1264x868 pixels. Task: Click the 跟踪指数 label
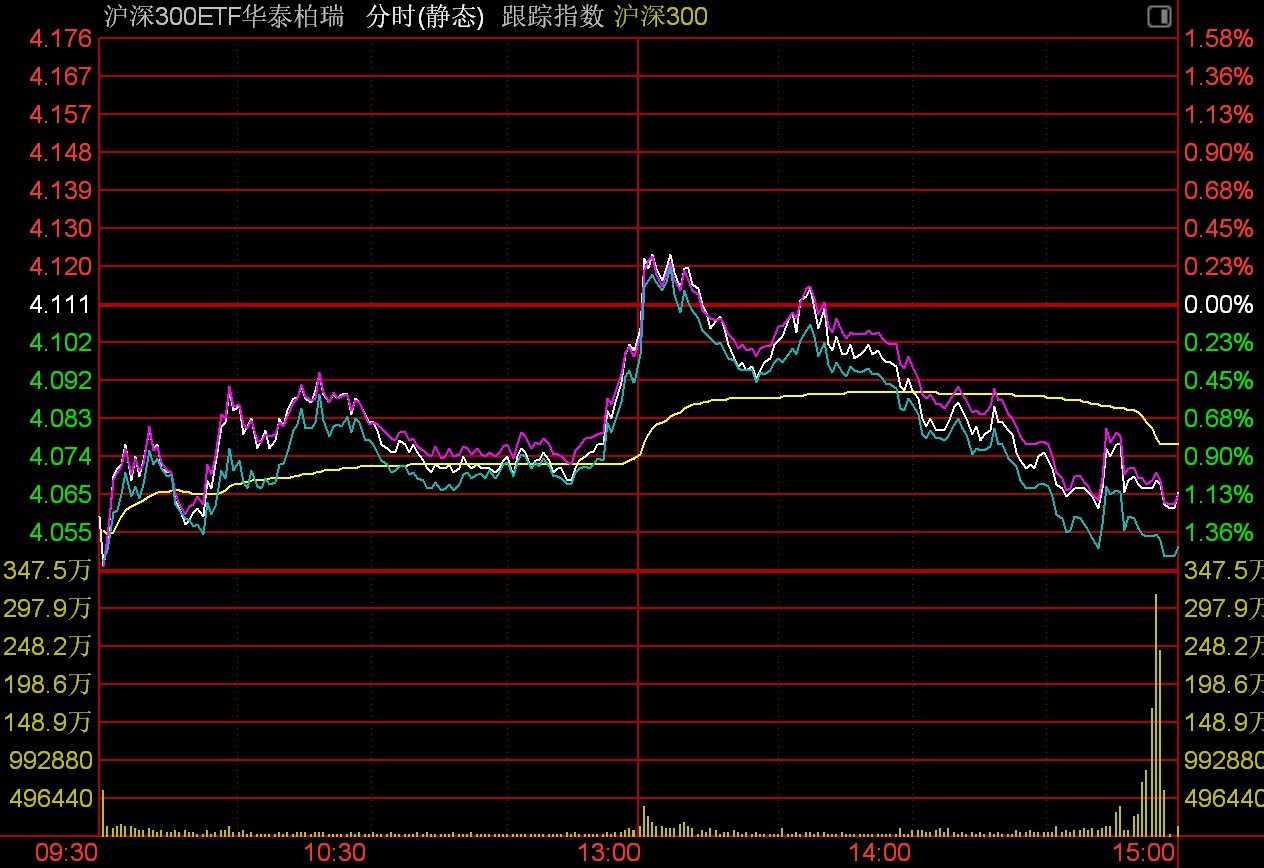[553, 16]
